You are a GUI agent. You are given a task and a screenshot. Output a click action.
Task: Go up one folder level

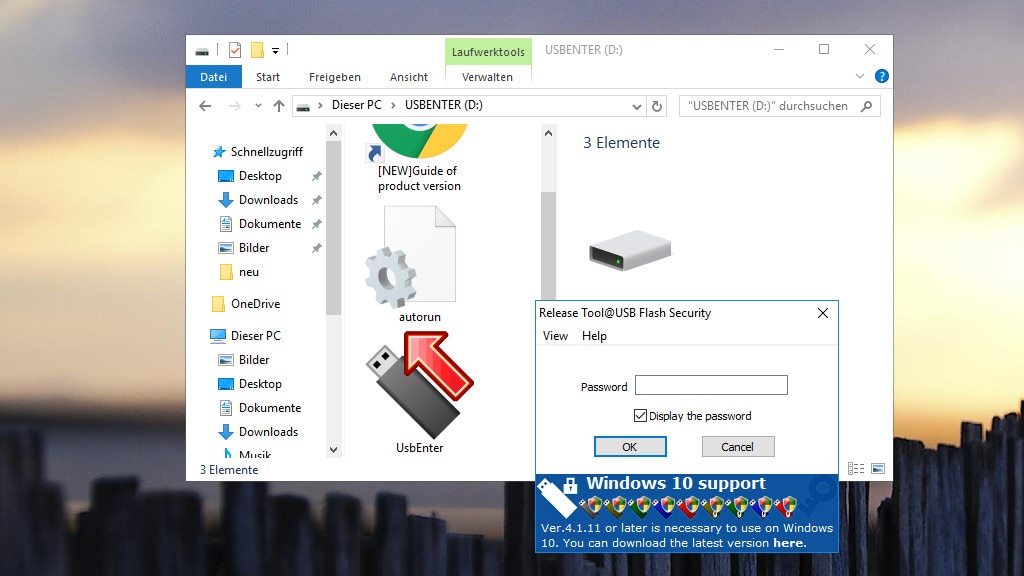pos(279,106)
